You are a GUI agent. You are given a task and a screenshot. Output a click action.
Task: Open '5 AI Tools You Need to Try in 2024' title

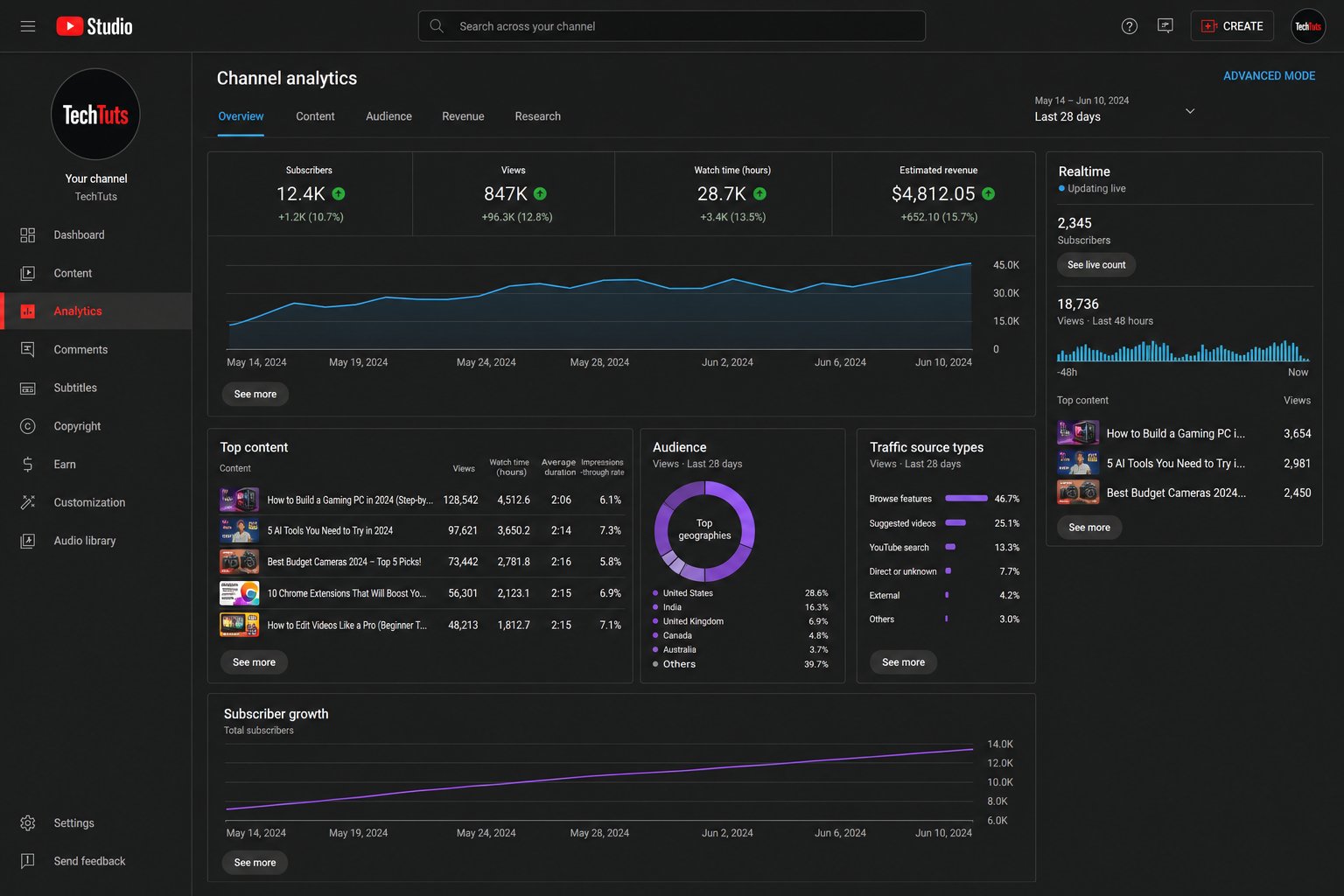pos(330,531)
